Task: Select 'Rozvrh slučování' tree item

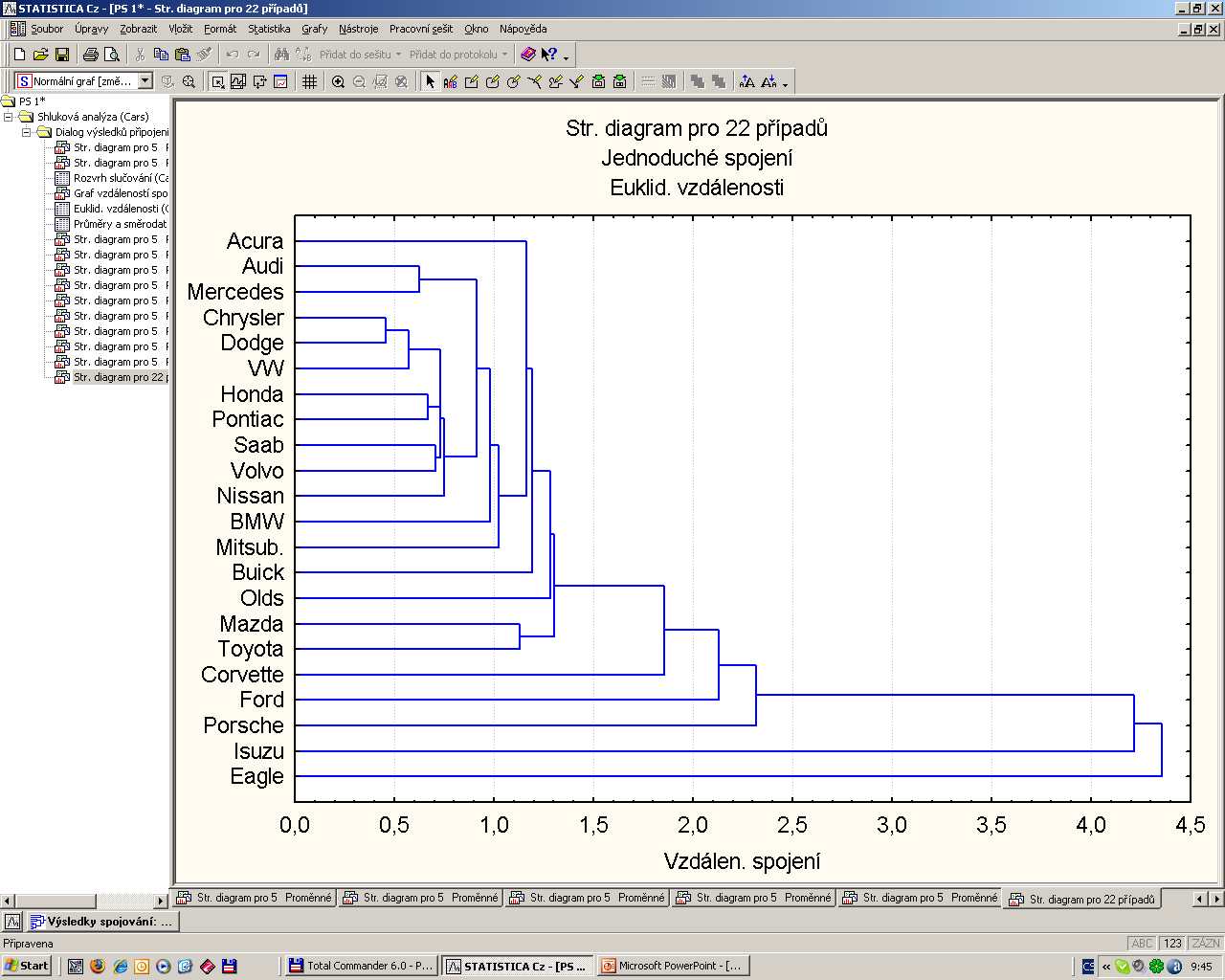Action: click(111, 178)
